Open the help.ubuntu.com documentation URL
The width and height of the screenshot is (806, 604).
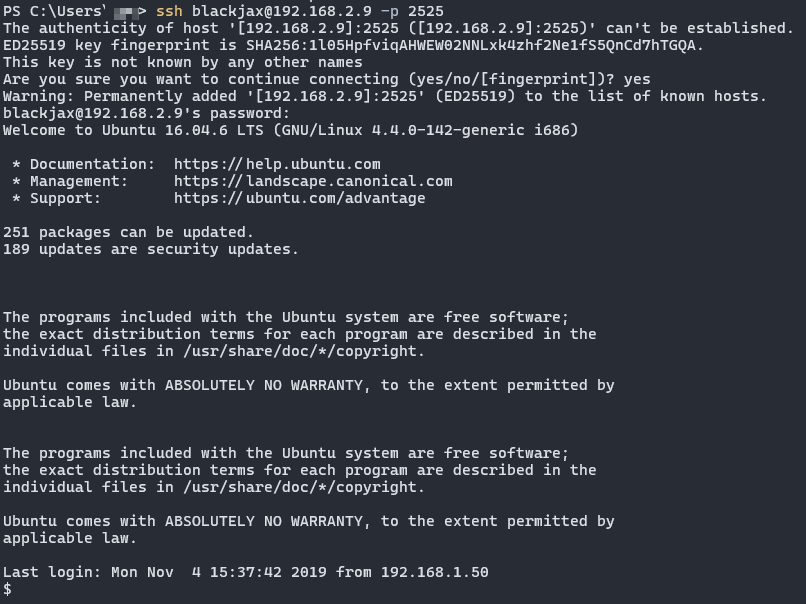click(x=277, y=164)
